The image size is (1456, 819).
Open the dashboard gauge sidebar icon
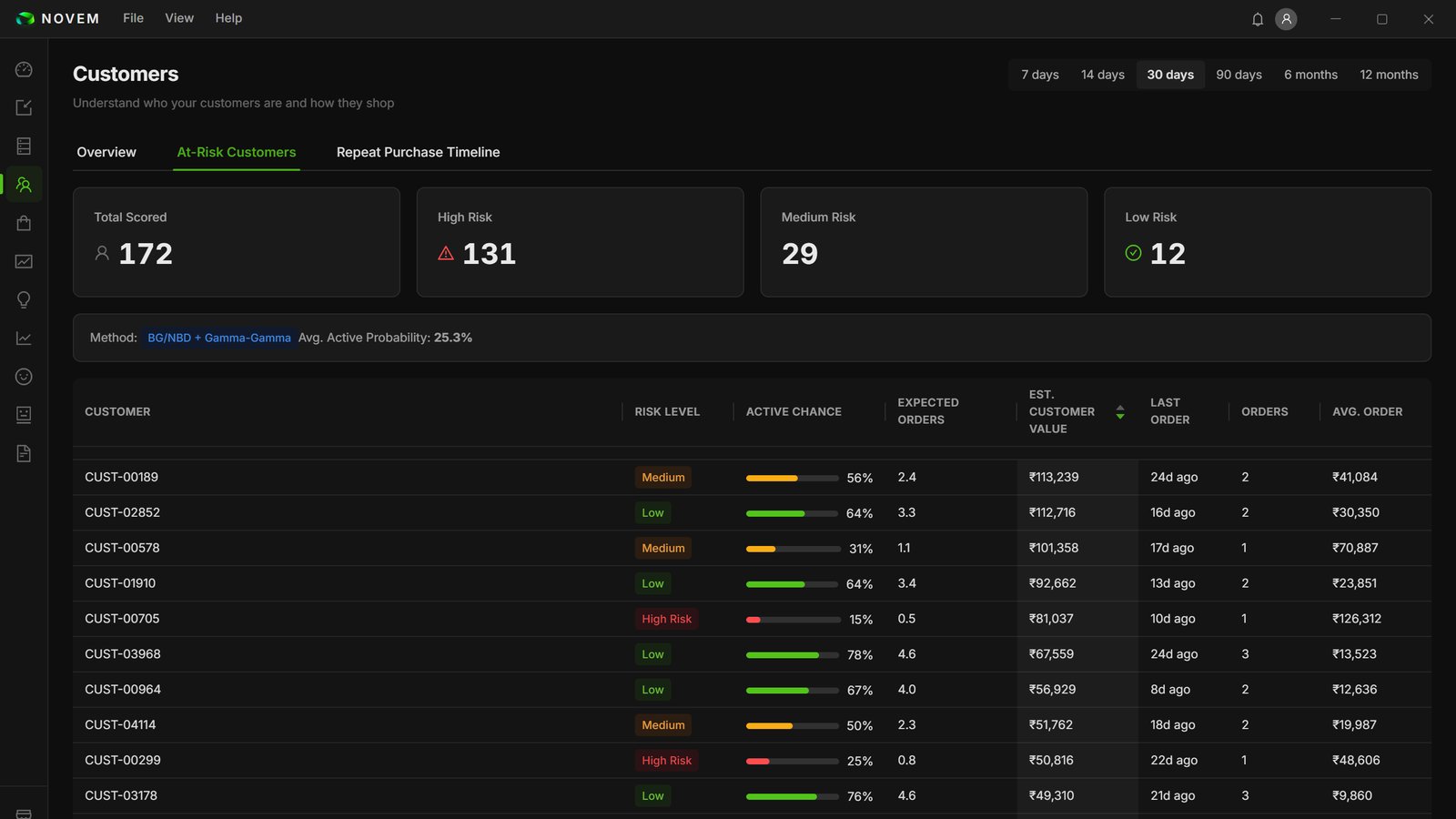tap(24, 69)
